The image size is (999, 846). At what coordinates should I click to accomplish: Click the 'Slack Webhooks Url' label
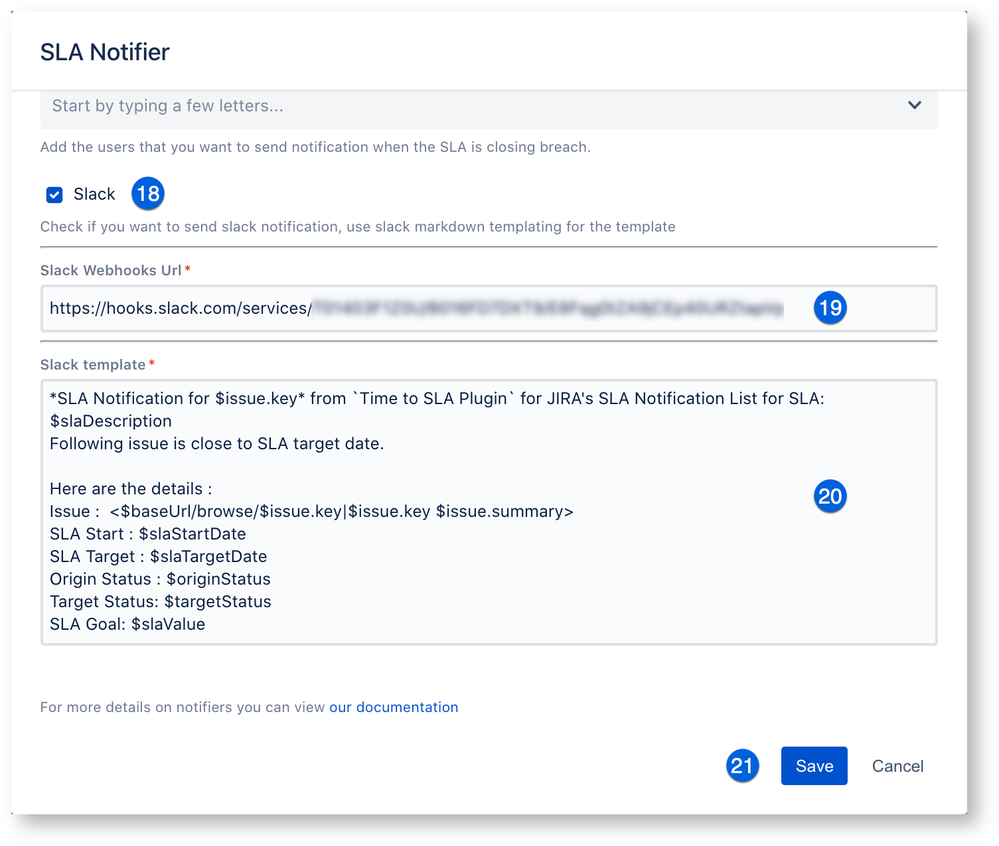111,270
